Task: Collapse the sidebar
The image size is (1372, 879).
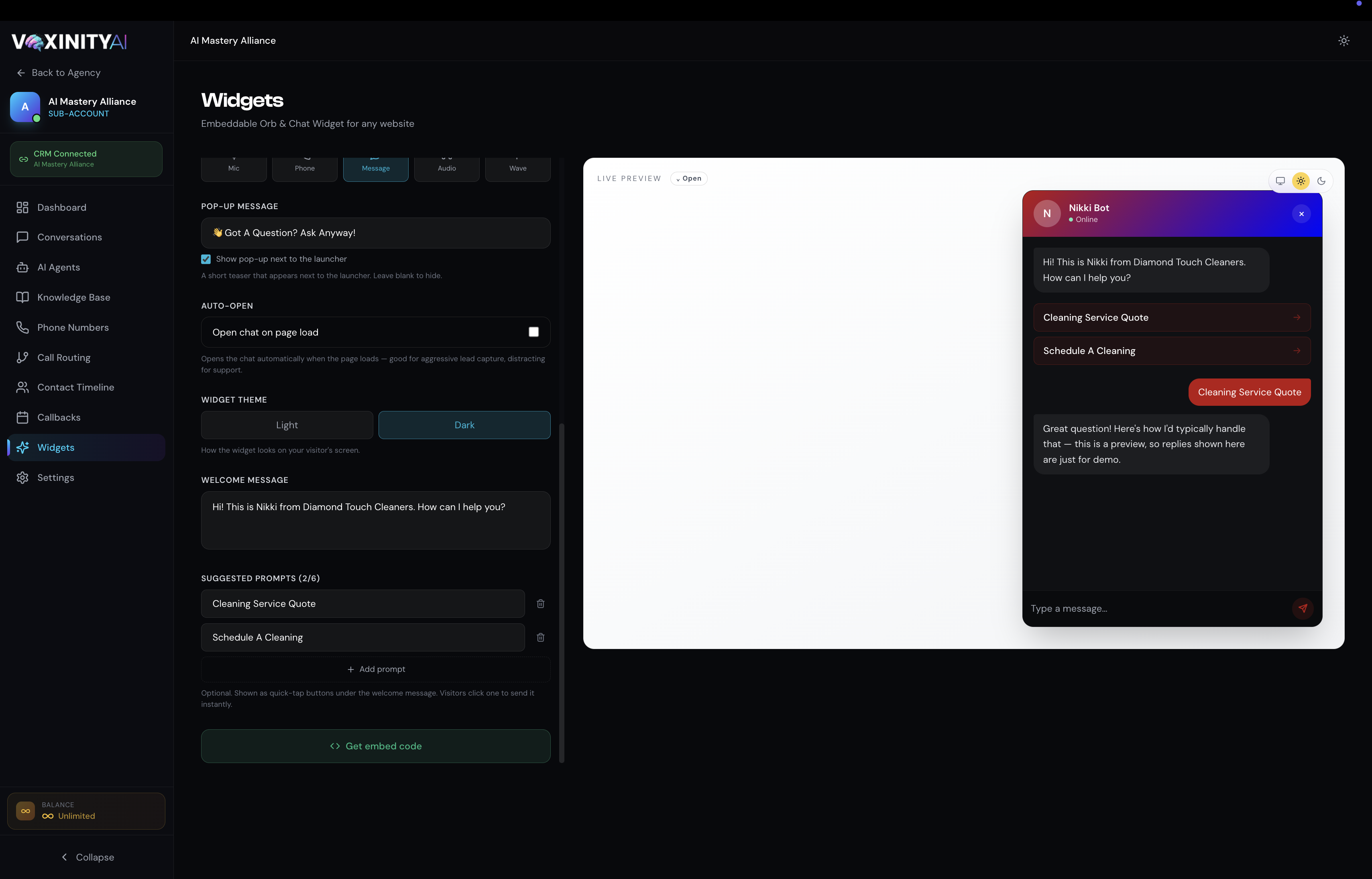Action: (x=87, y=857)
